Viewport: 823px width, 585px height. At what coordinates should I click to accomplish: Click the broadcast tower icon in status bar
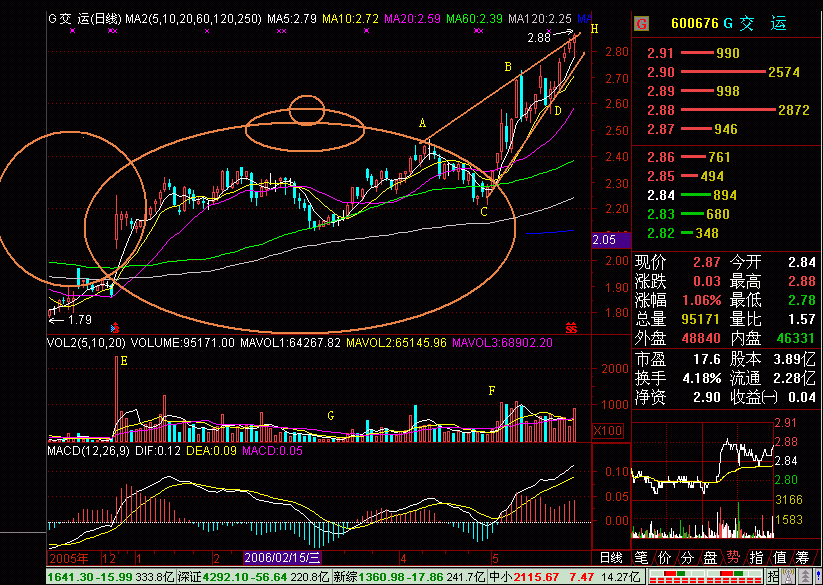tap(788, 577)
